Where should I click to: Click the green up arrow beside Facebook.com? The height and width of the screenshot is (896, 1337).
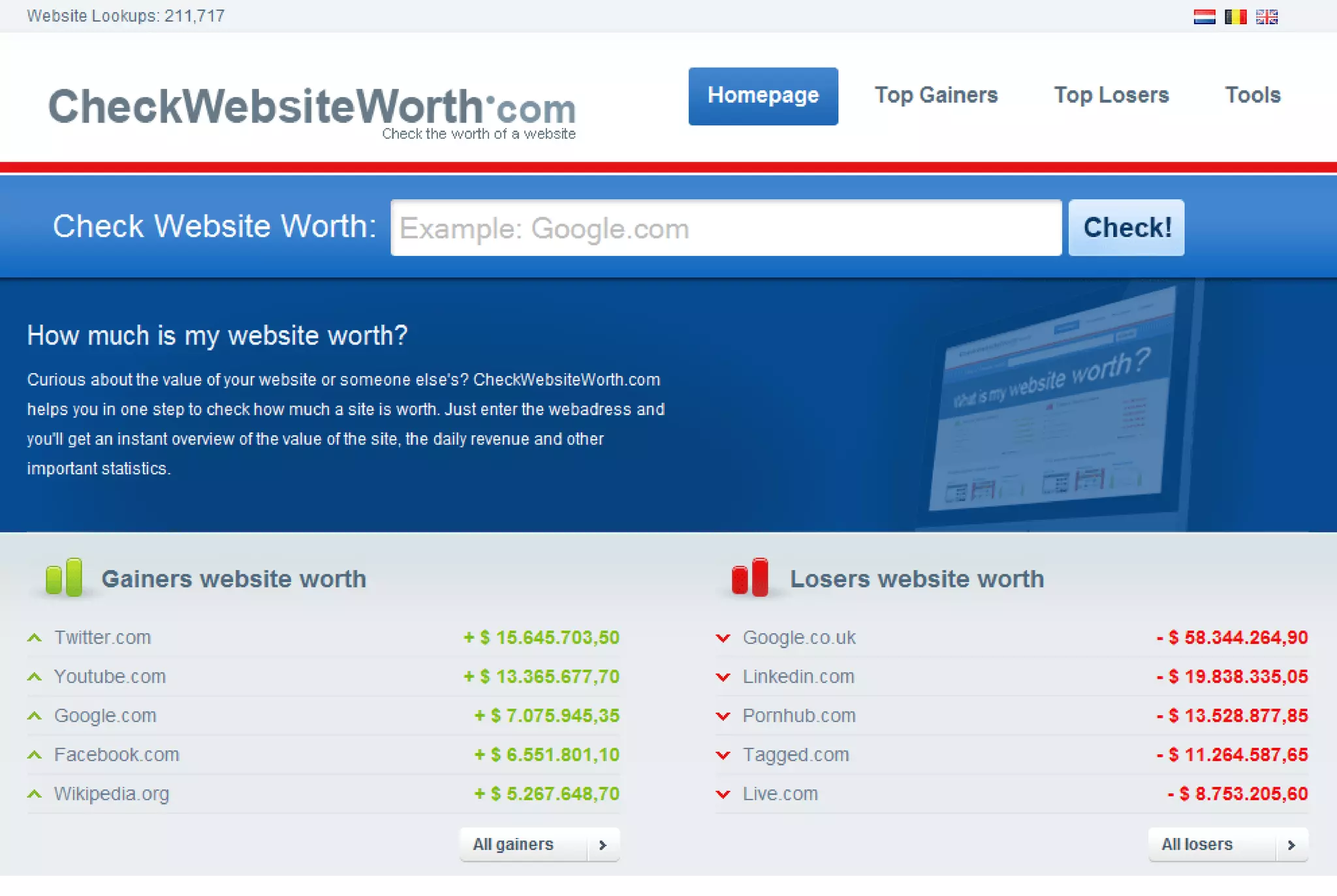(x=35, y=755)
